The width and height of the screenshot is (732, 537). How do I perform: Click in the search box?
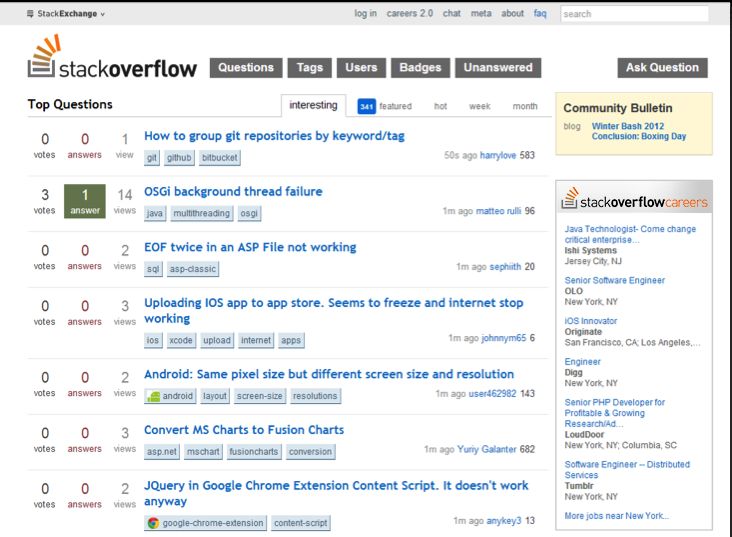pyautogui.click(x=634, y=14)
